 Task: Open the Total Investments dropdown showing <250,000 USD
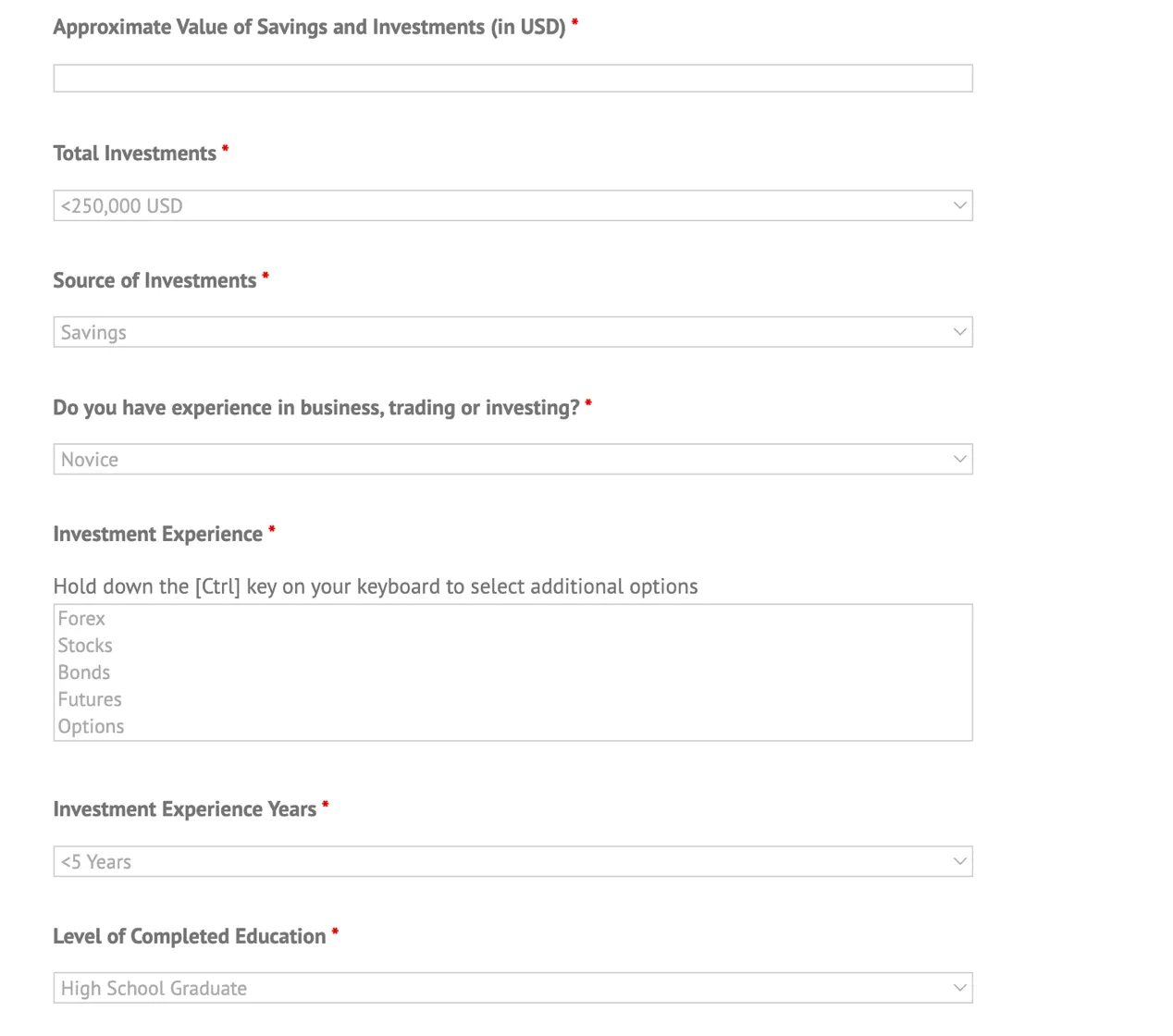512,205
